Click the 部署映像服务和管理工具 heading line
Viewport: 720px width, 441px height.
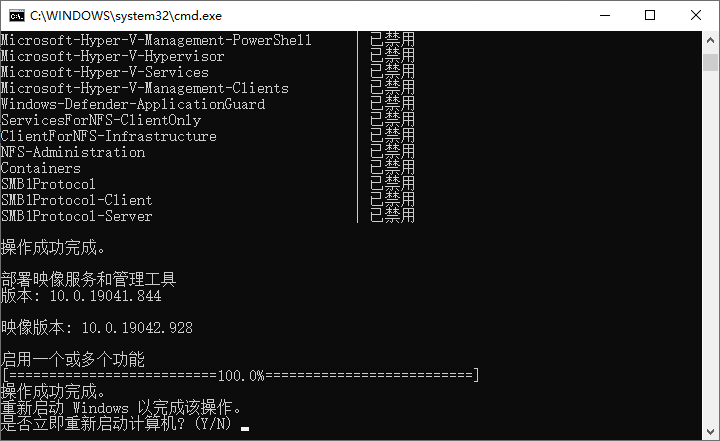88,280
